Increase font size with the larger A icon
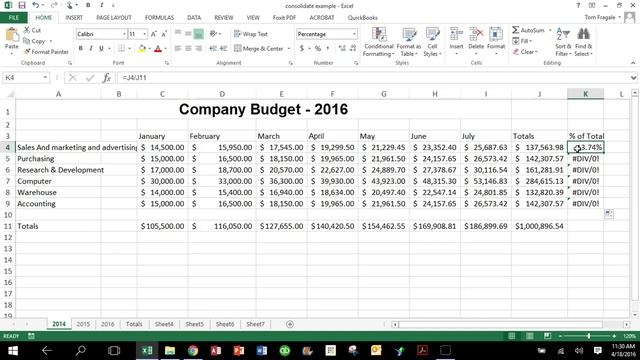The width and height of the screenshot is (640, 360). (x=154, y=34)
